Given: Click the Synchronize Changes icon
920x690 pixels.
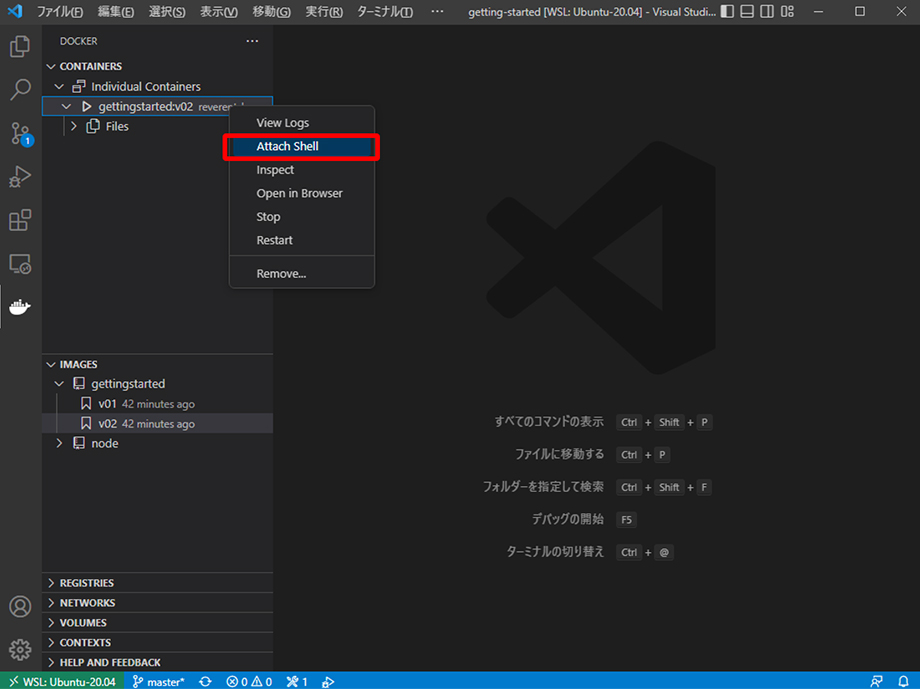Looking at the screenshot, I should [x=205, y=682].
